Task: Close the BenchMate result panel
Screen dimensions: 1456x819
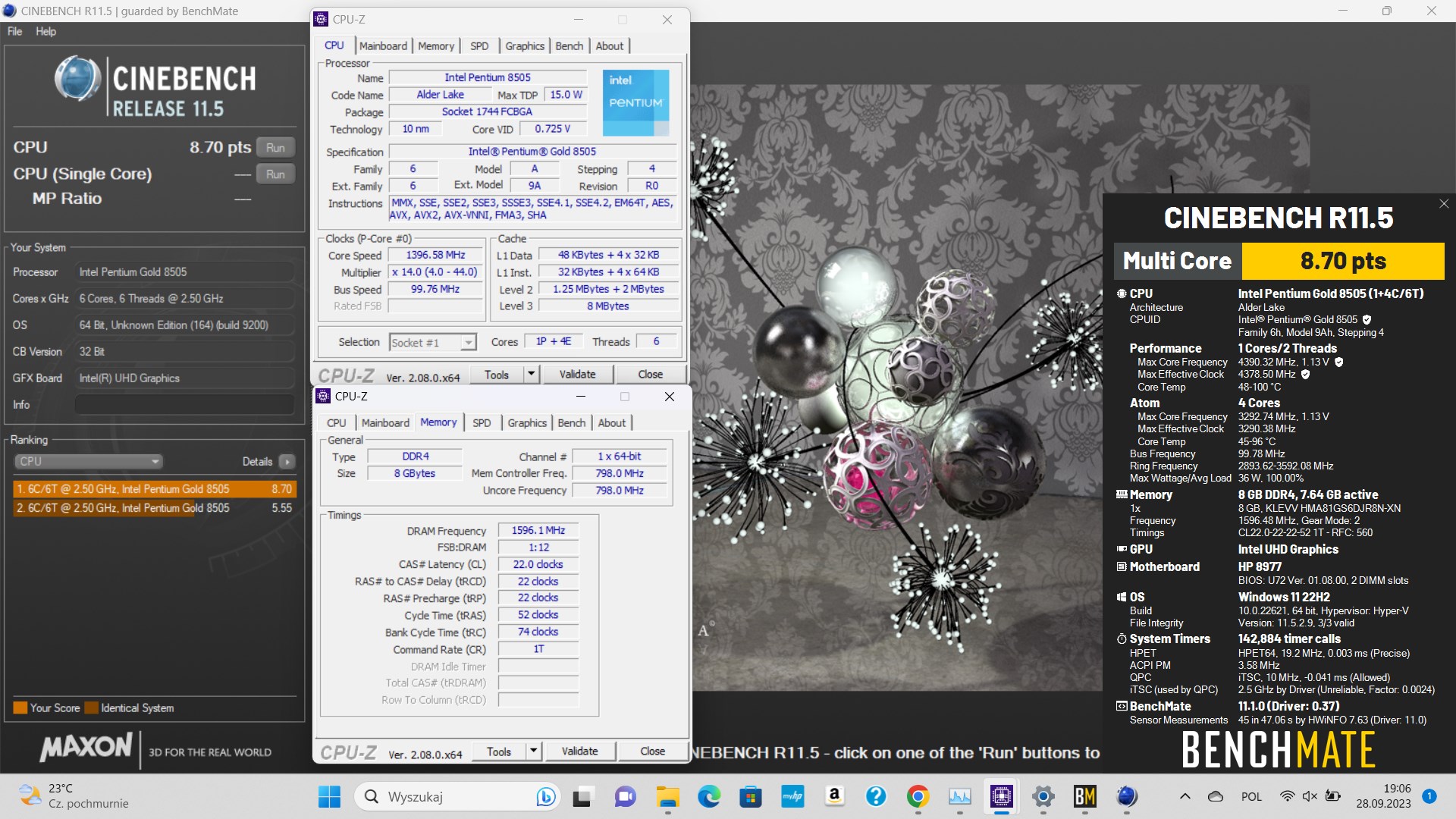Action: pyautogui.click(x=1444, y=204)
